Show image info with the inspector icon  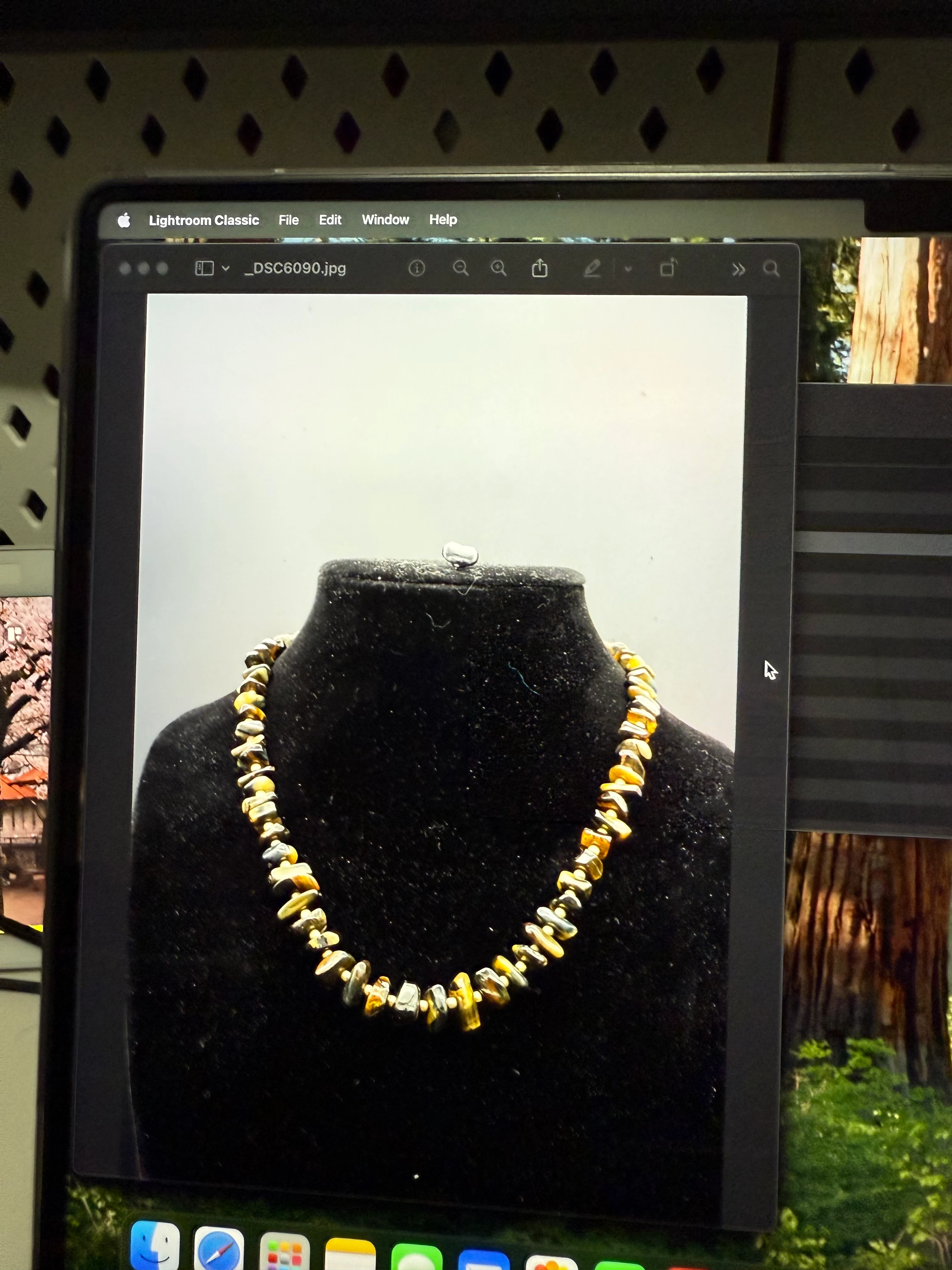(x=416, y=268)
